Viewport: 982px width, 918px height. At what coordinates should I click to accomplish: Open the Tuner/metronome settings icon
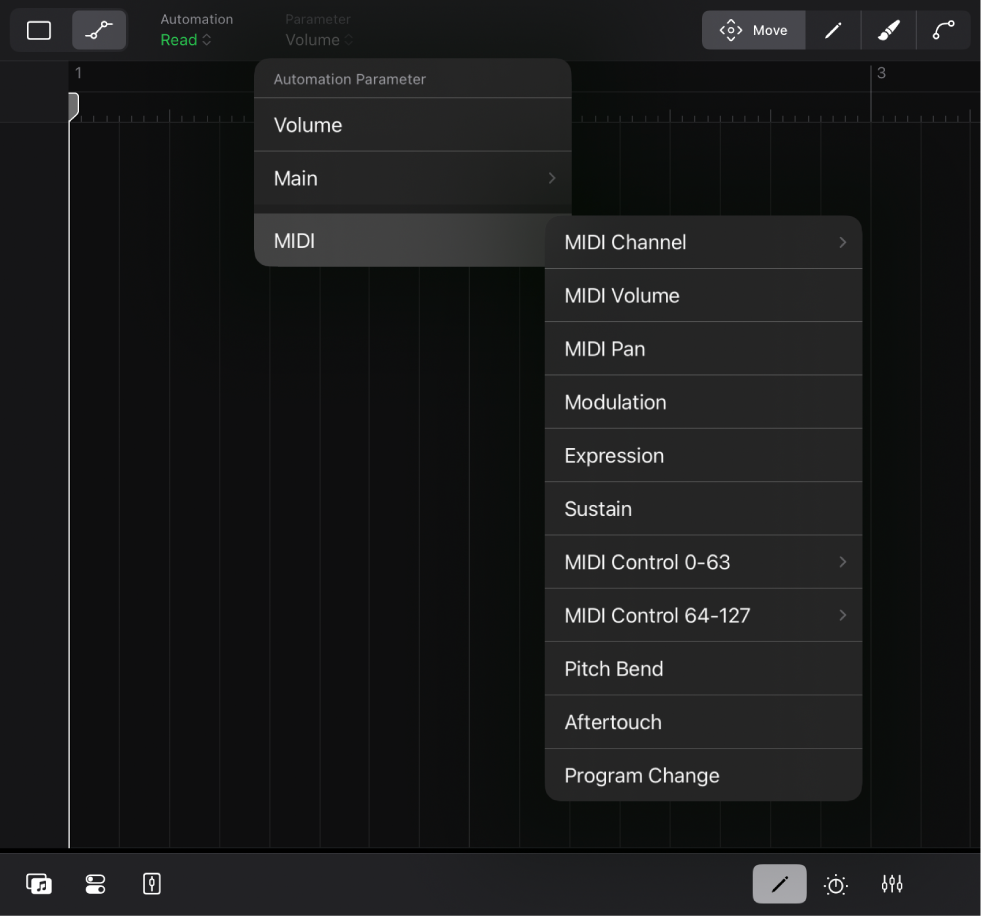pyautogui.click(x=835, y=884)
